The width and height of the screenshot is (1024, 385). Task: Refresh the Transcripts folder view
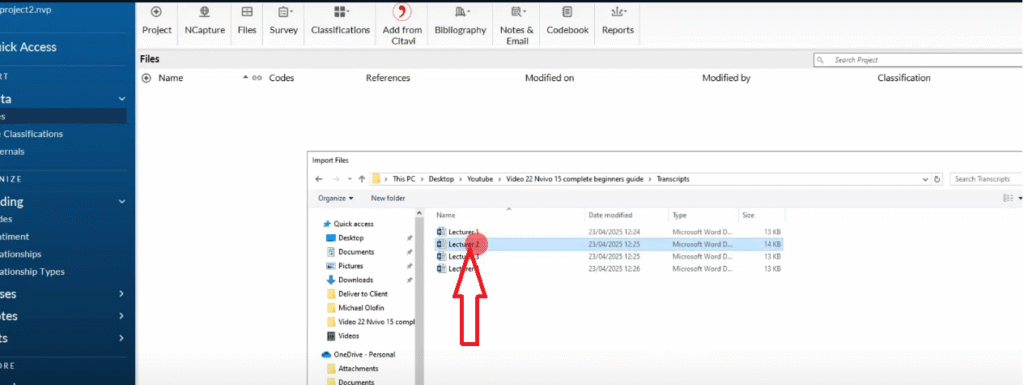point(938,179)
